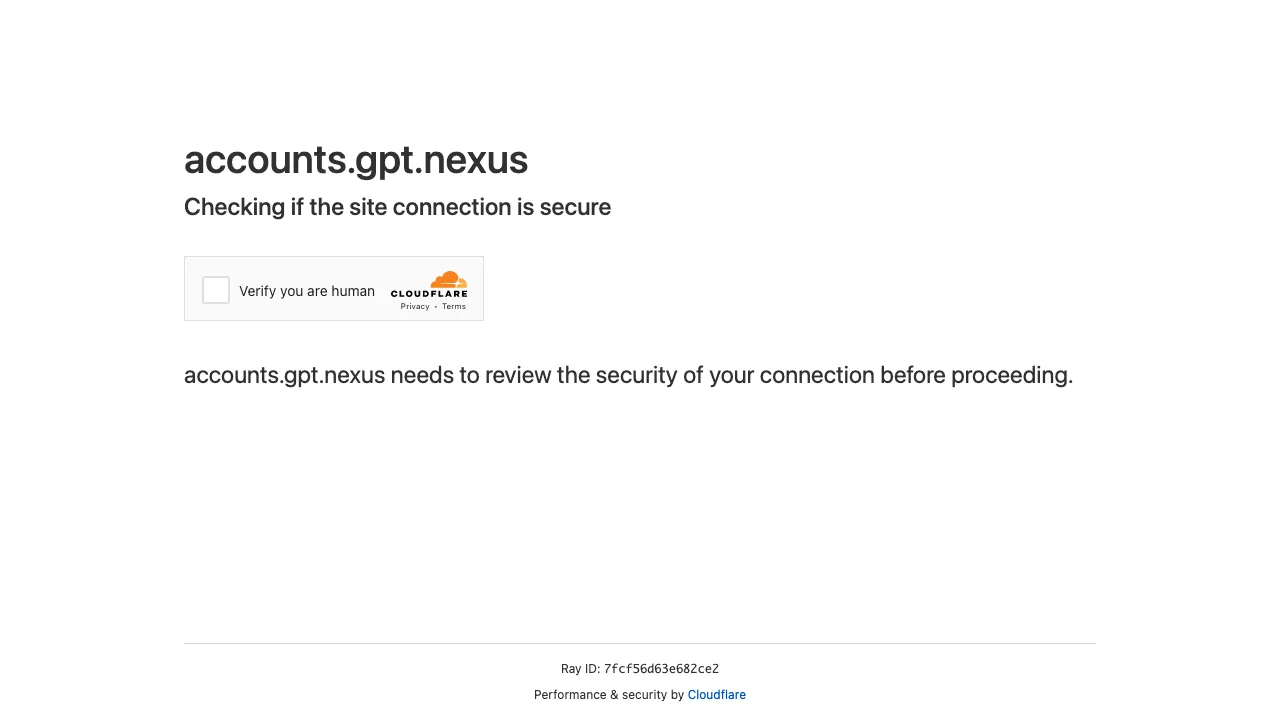Select the Ray ID value 7fcf56d63e682ce2
This screenshot has height=720, width=1280.
pyautogui.click(x=661, y=669)
